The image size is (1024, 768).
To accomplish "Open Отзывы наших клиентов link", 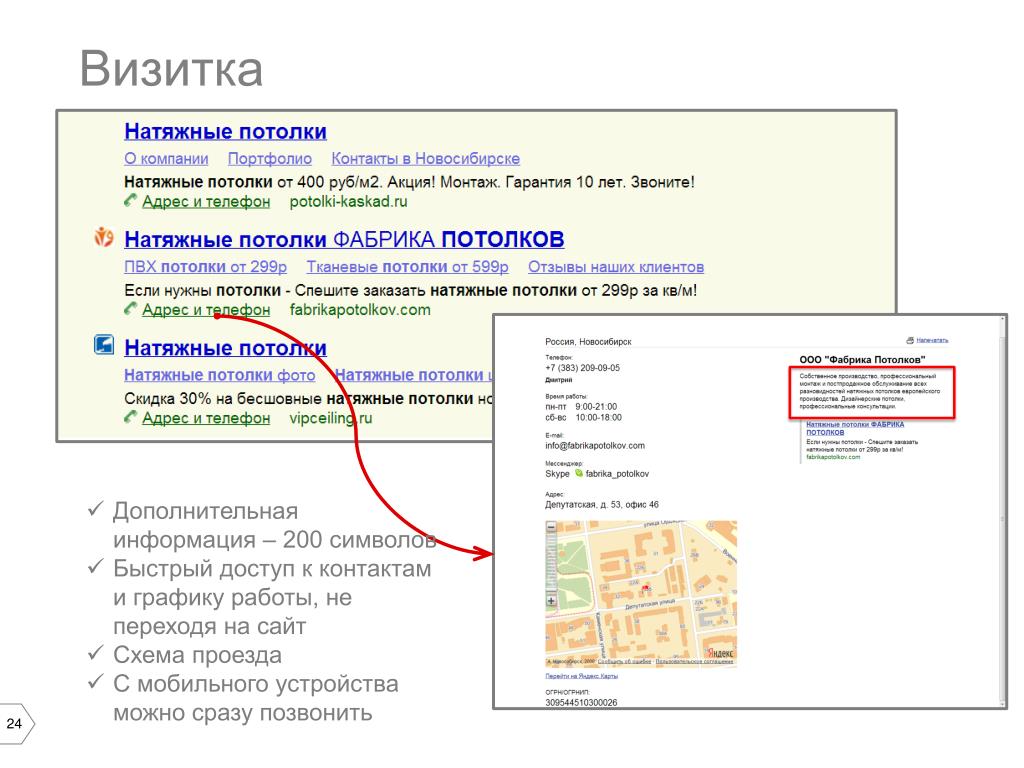I will [616, 266].
